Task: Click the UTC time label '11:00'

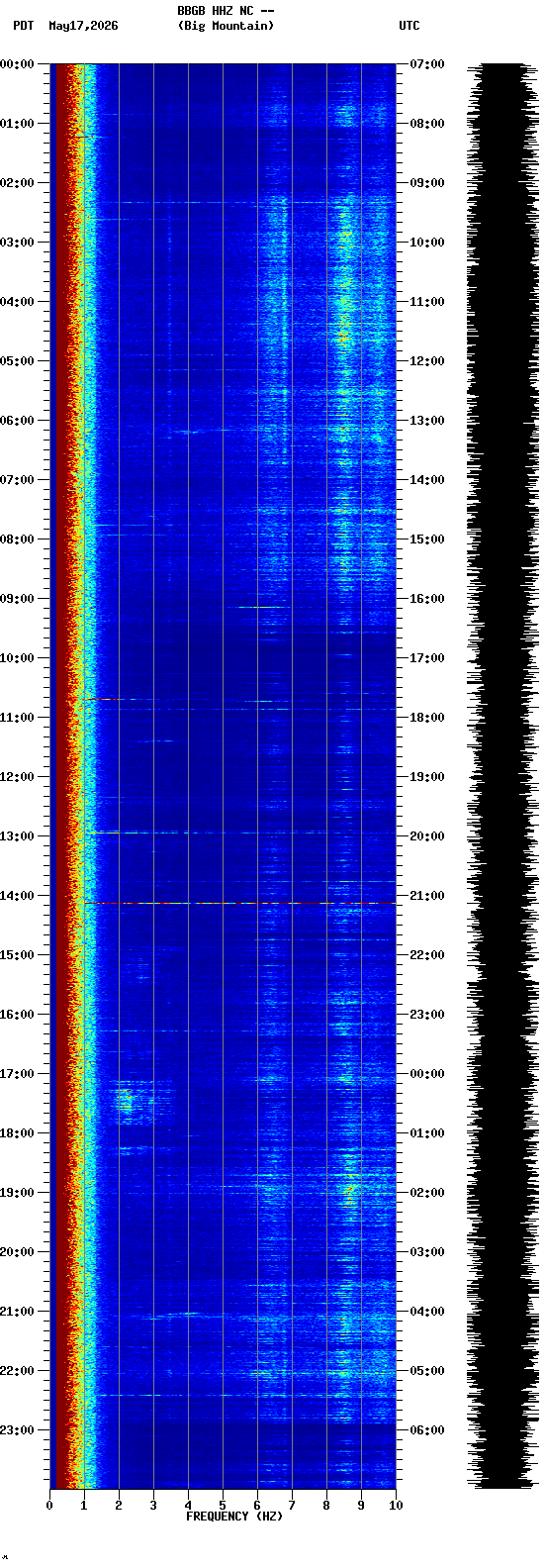Action: coord(427,302)
